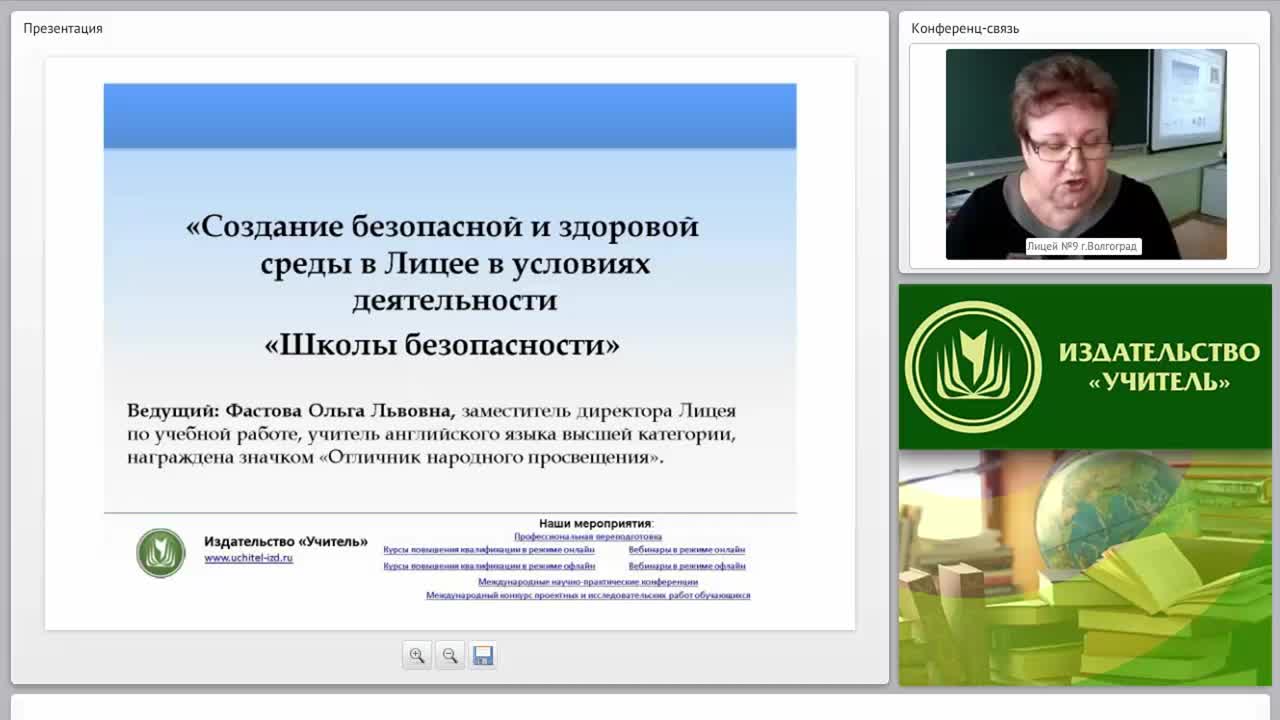
Task: Click the books and globe banner image
Action: 1085,568
